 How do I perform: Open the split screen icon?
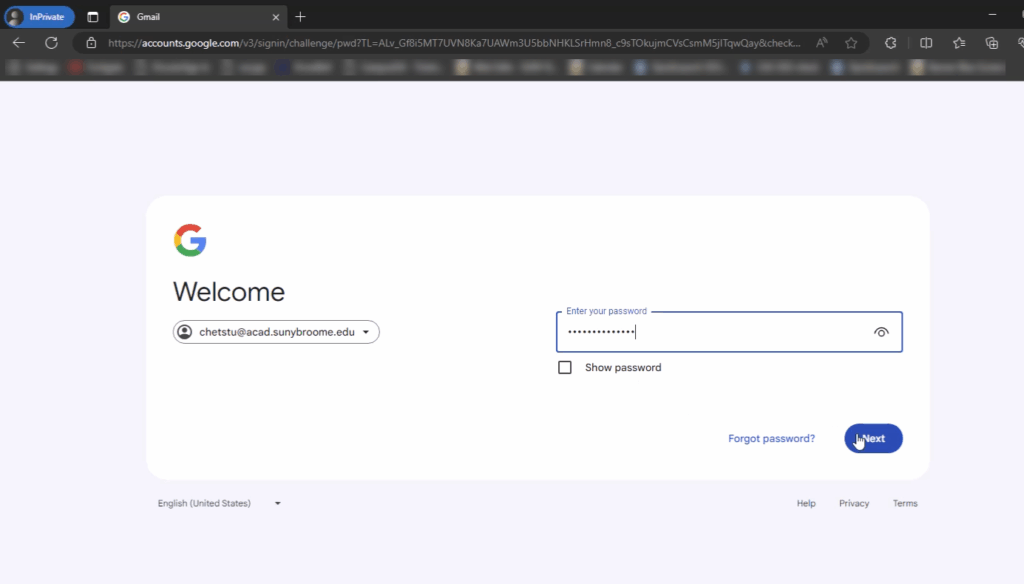tap(926, 43)
